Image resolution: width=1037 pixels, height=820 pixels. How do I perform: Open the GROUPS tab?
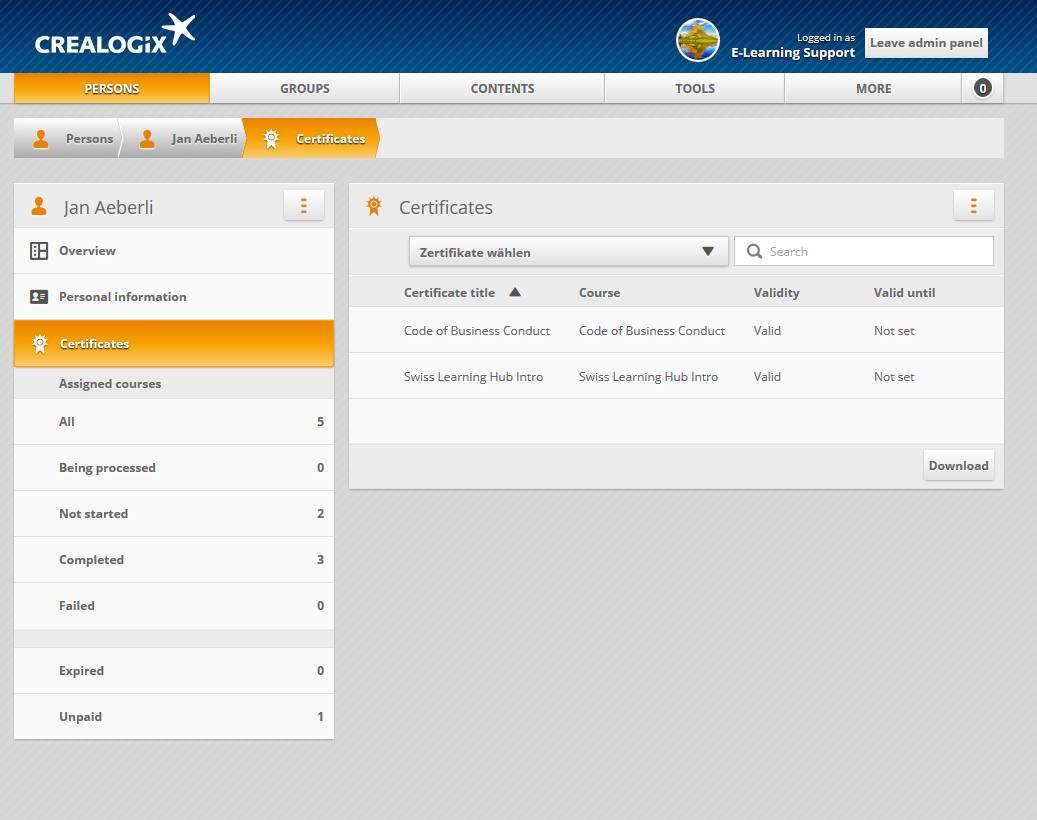tap(305, 89)
